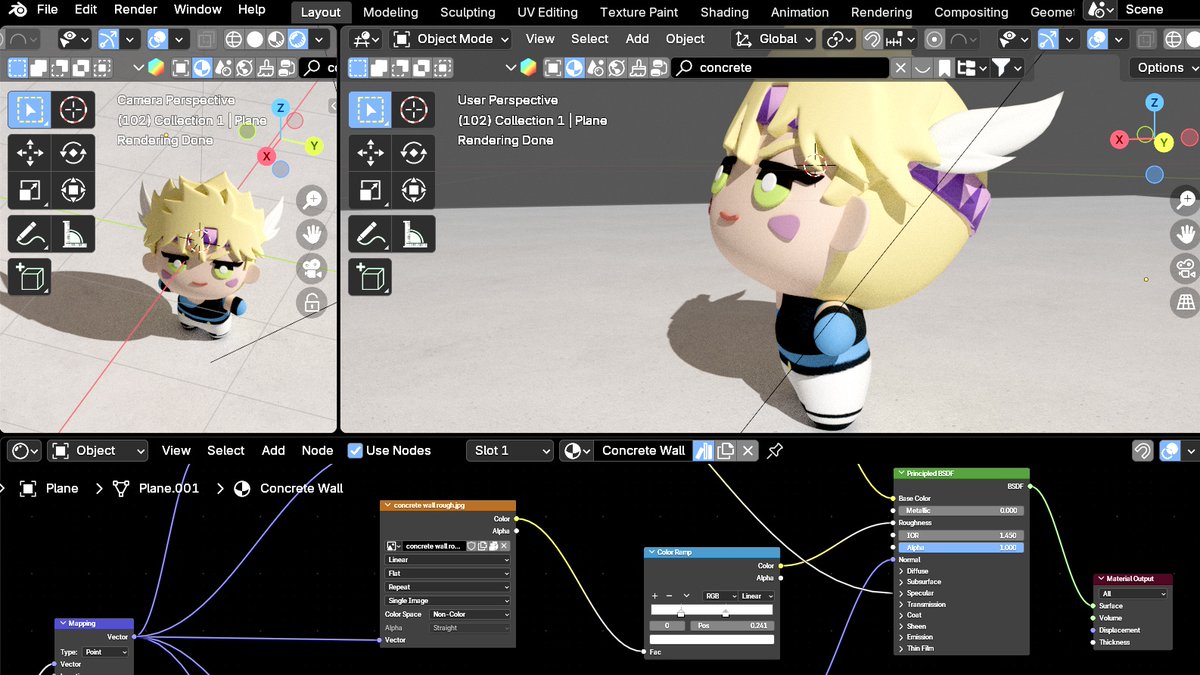Open Color Ramp RGB color mode dropdown
The image size is (1200, 675).
click(719, 596)
